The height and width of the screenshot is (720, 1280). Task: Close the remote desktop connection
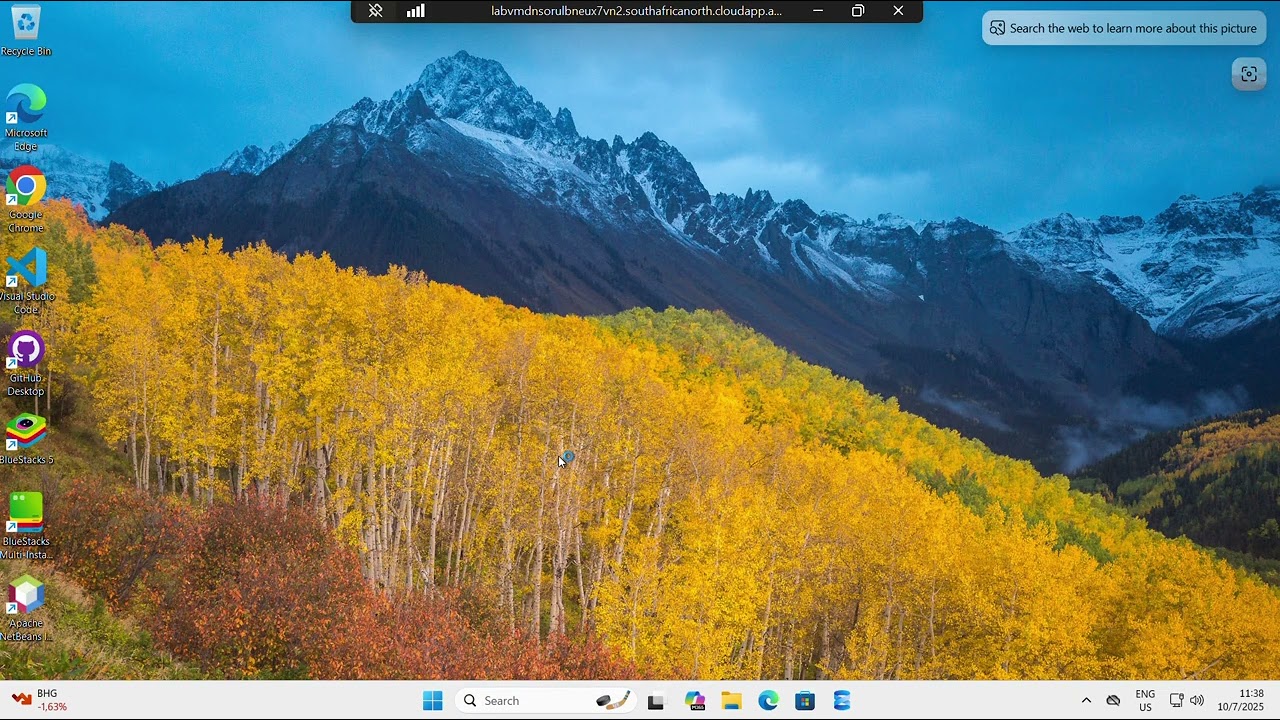coord(898,11)
